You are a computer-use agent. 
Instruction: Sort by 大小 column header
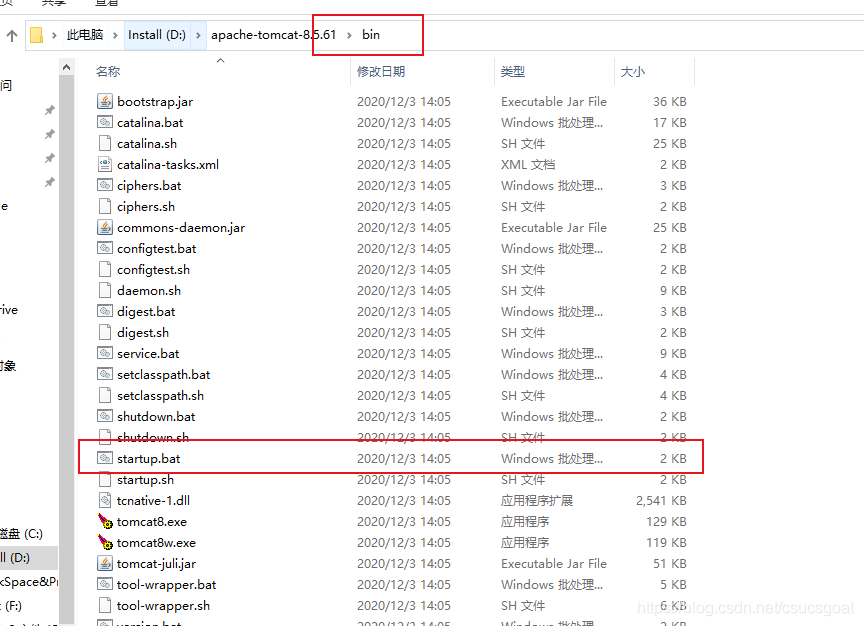633,72
